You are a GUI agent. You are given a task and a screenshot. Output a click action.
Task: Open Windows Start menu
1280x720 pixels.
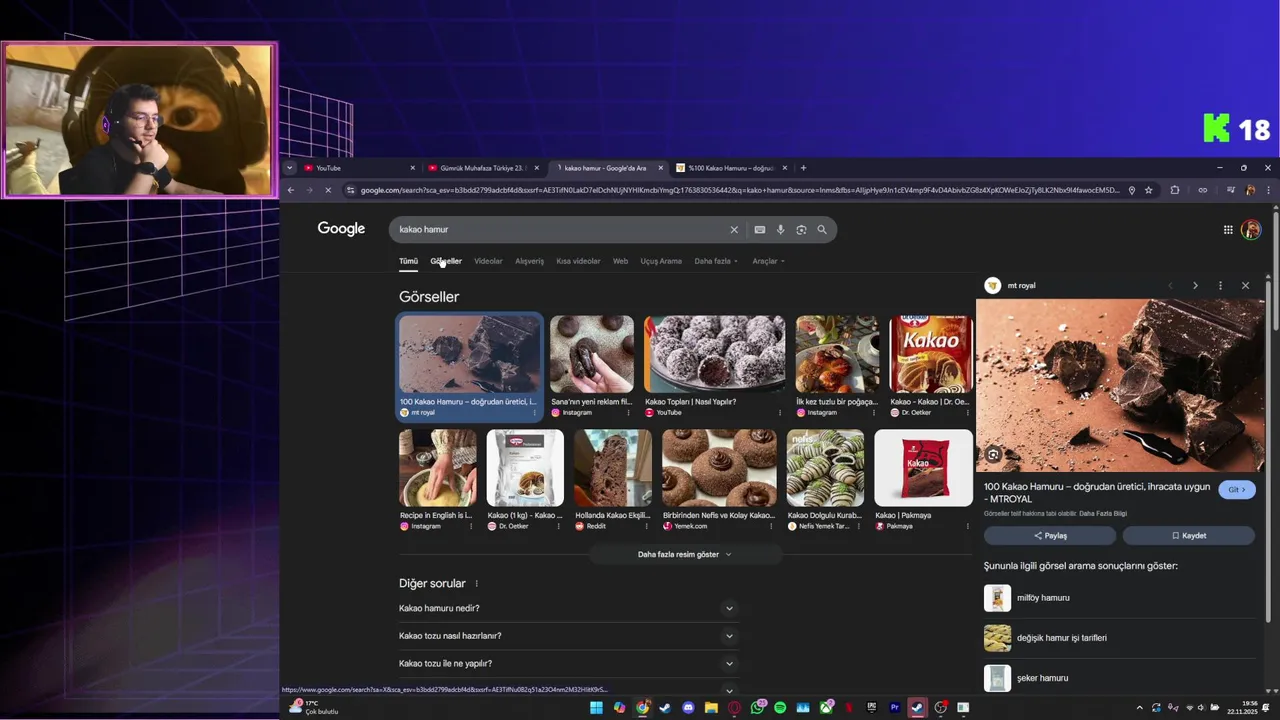596,708
